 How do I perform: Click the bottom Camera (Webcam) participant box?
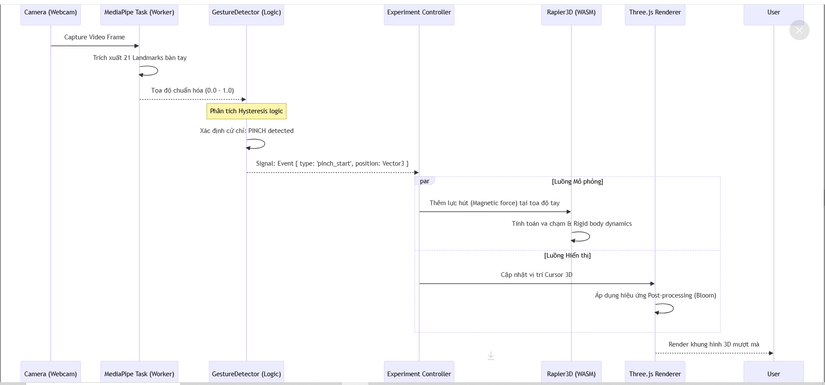51,371
